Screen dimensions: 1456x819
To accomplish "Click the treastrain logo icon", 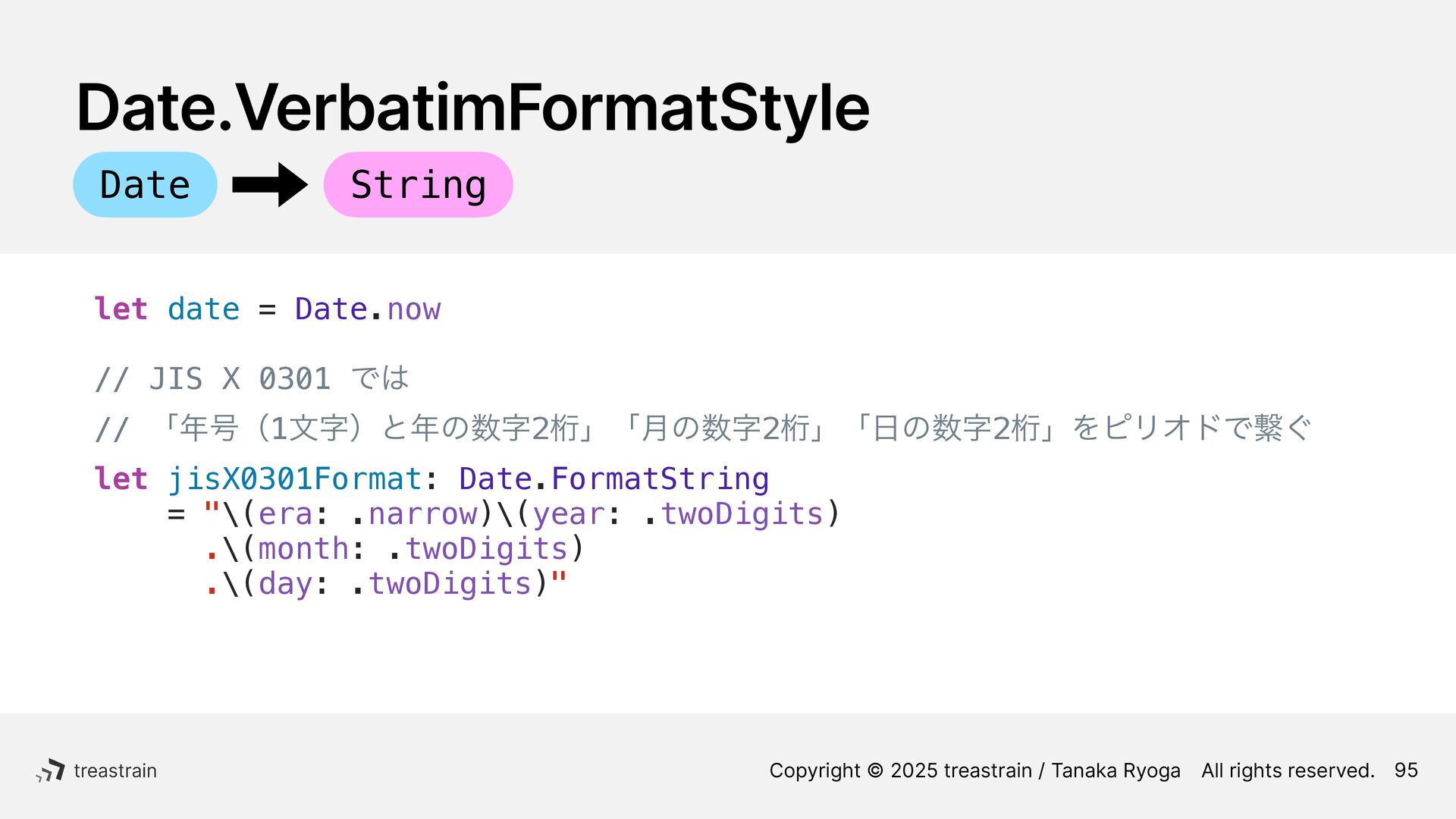I will click(x=51, y=770).
